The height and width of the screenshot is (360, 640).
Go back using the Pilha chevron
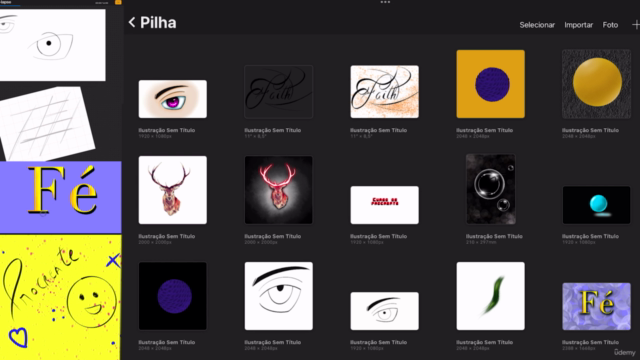coord(132,22)
